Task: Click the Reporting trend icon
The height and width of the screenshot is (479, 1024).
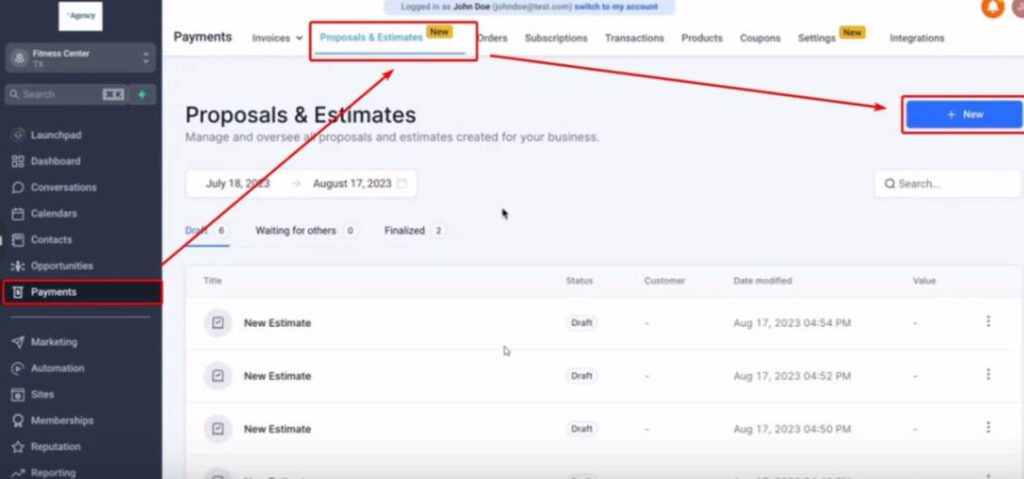Action: pos(18,472)
